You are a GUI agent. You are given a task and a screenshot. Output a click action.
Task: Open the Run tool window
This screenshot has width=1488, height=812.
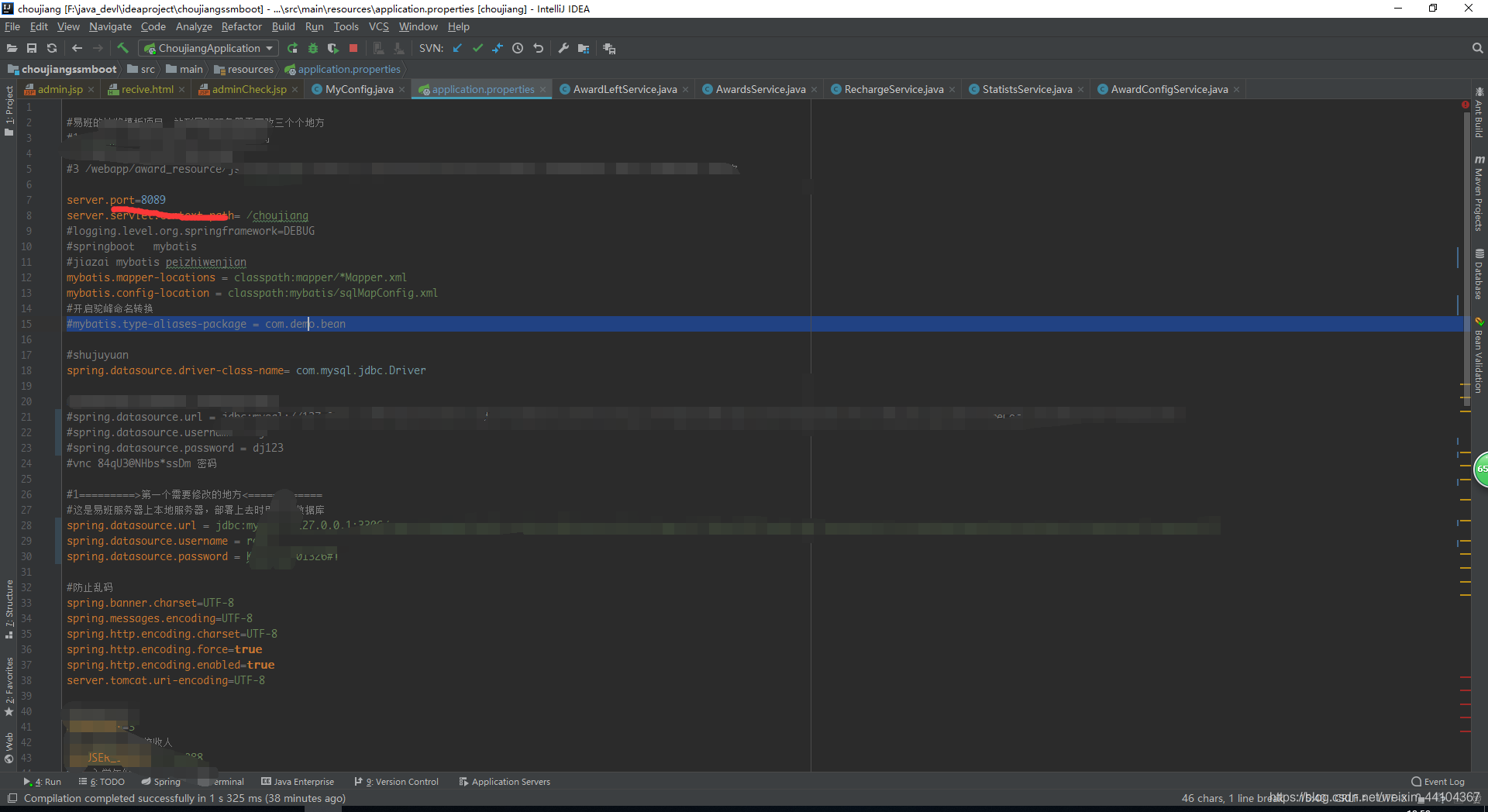tap(42, 782)
